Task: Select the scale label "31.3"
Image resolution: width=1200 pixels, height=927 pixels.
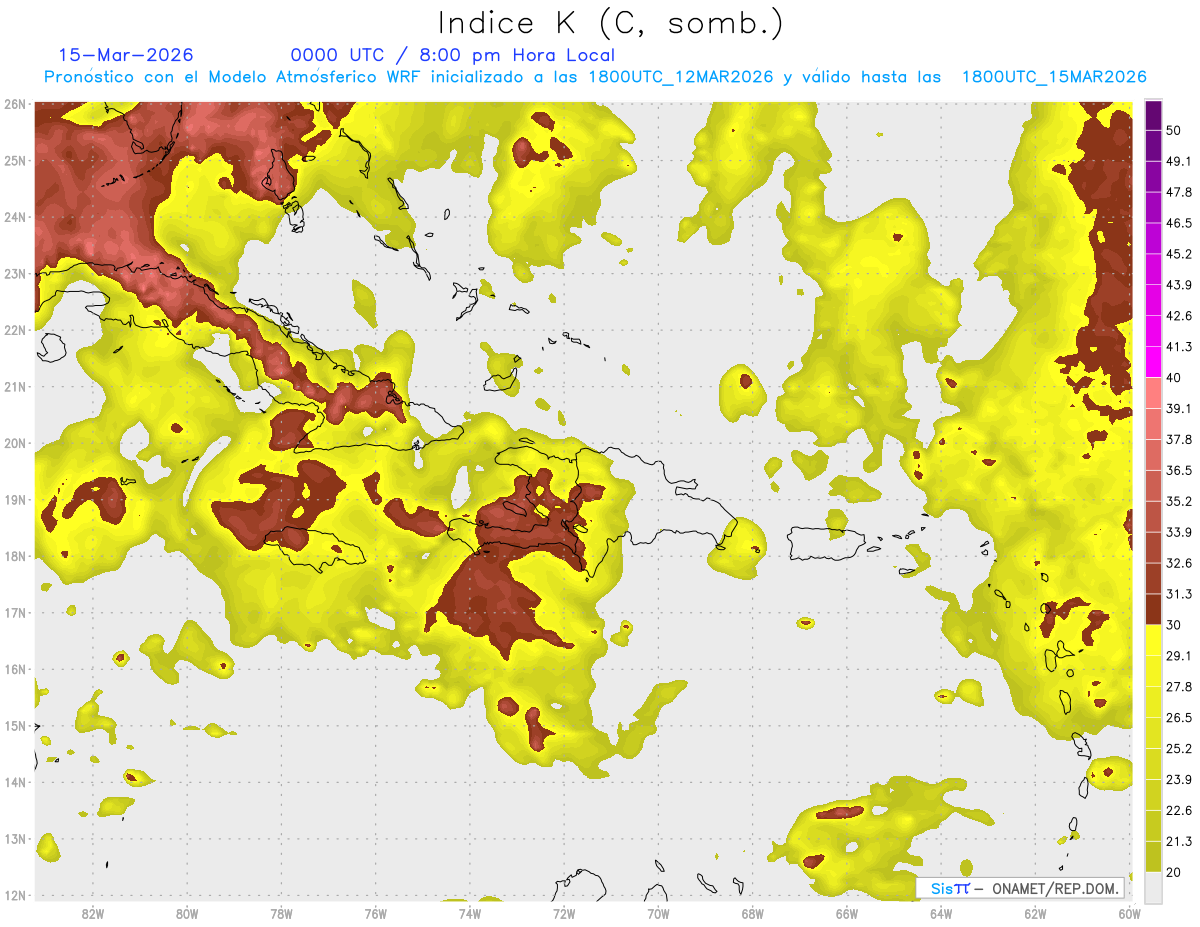Action: (1178, 594)
